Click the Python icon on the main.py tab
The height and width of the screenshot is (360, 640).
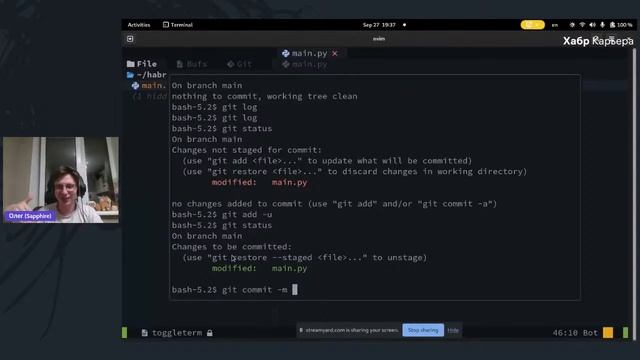pos(286,53)
